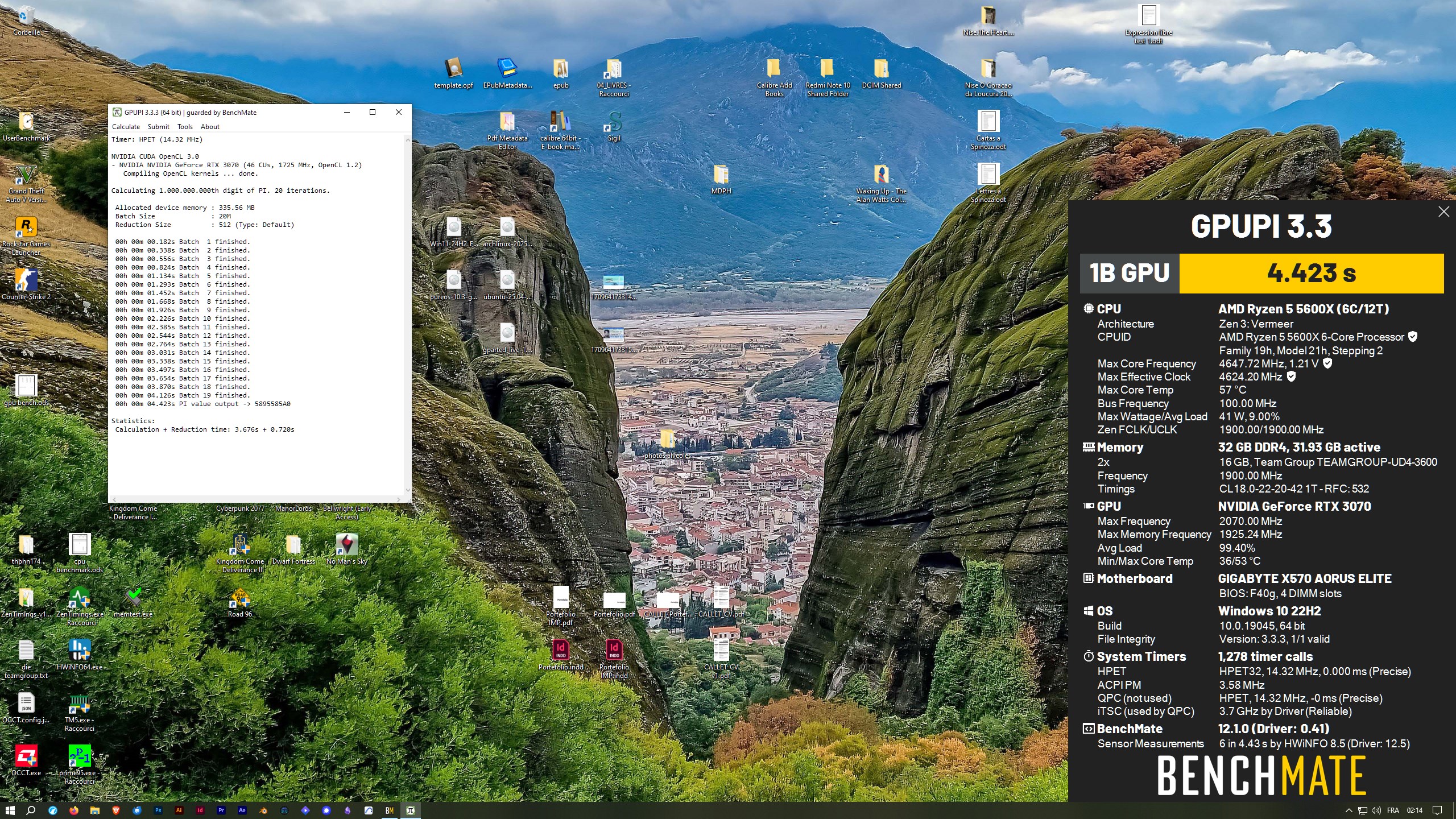Select the Counter-Strike 2 shortcut
Screen dimensions: 1456x819
[x=26, y=284]
